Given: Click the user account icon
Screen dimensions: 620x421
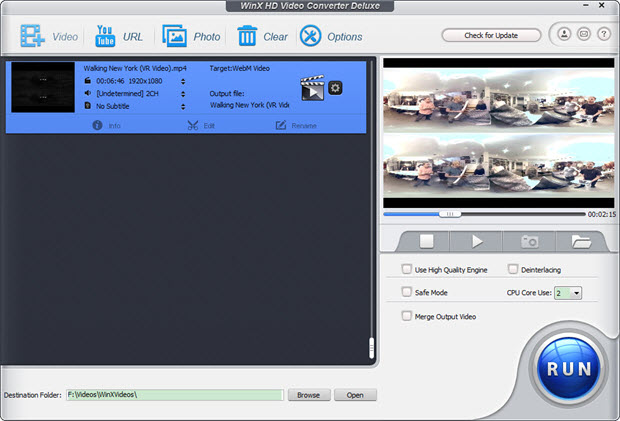Looking at the screenshot, I should [564, 34].
